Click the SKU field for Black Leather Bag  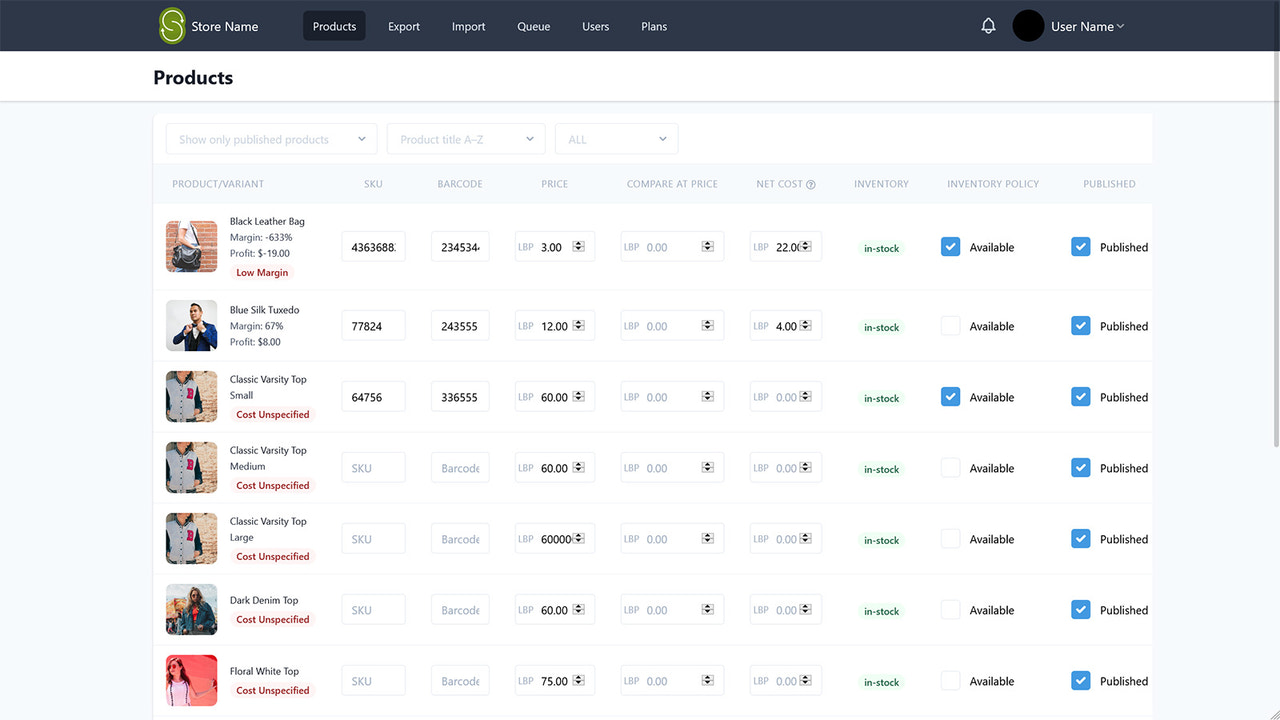point(373,246)
